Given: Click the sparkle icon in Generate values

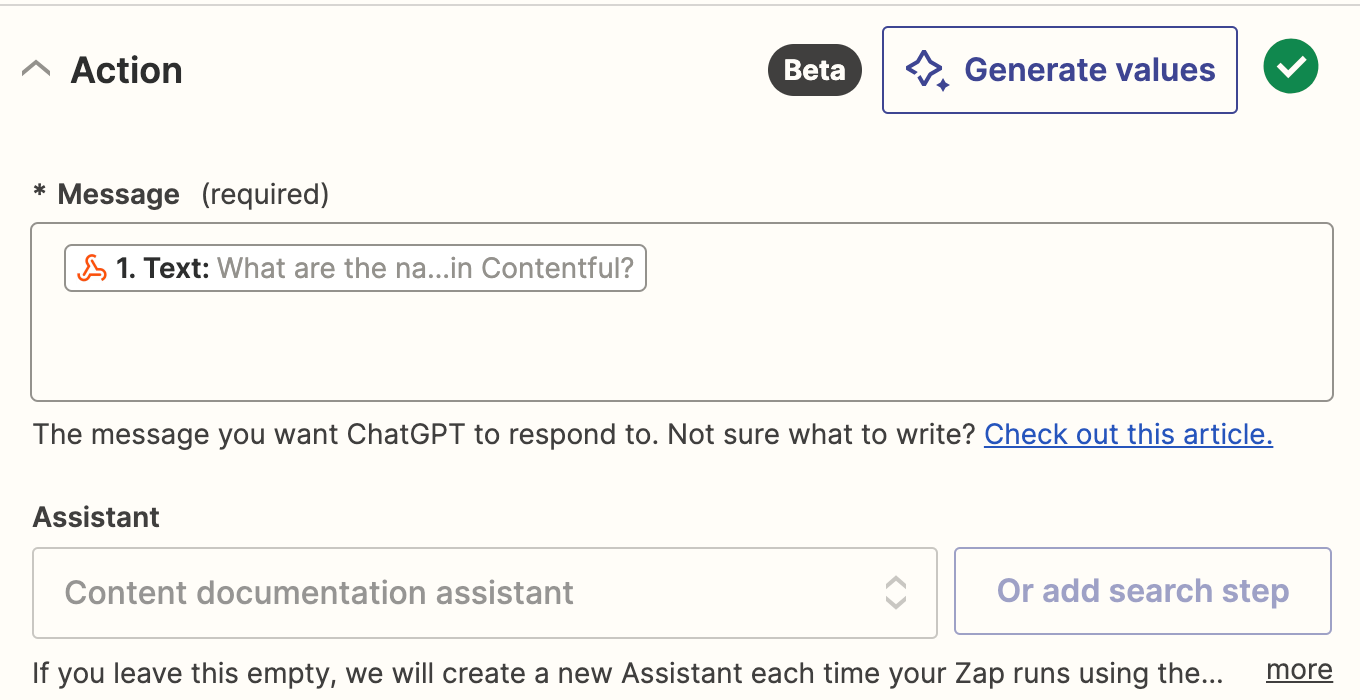Looking at the screenshot, I should click(x=927, y=71).
